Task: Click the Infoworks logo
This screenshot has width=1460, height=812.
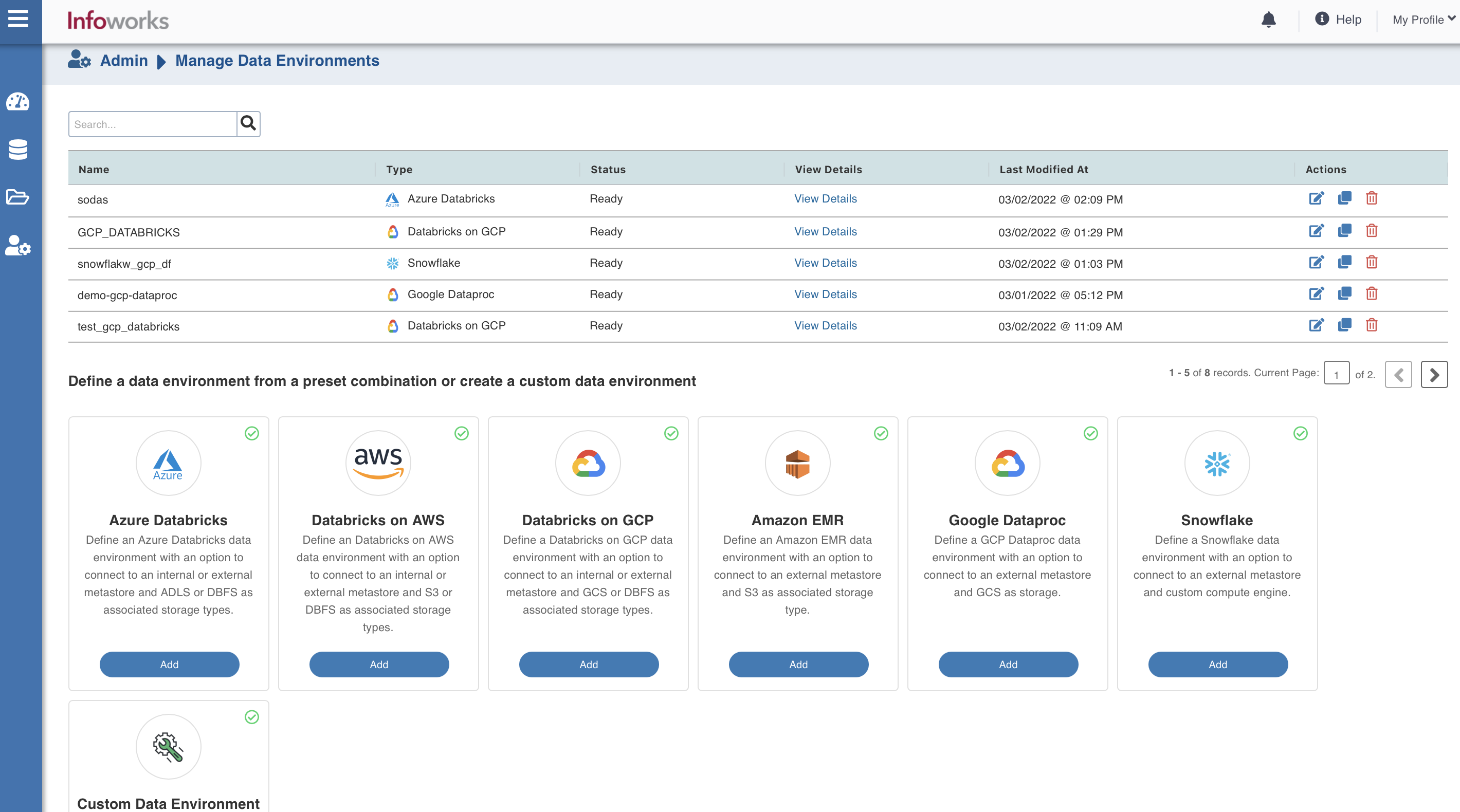Action: (x=118, y=21)
